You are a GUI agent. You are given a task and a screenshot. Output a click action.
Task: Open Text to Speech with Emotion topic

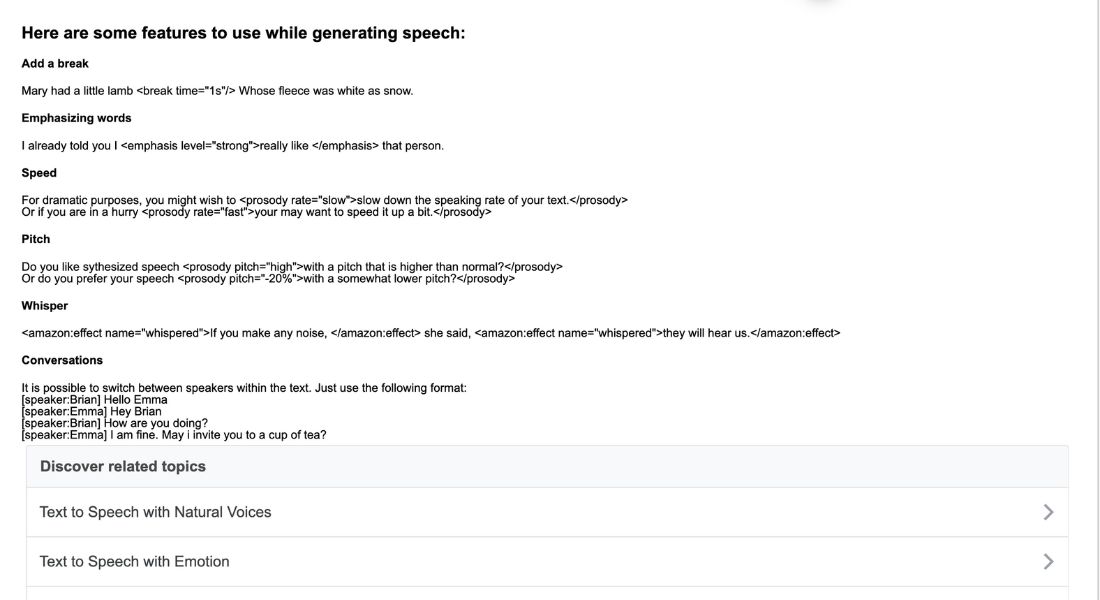point(547,561)
